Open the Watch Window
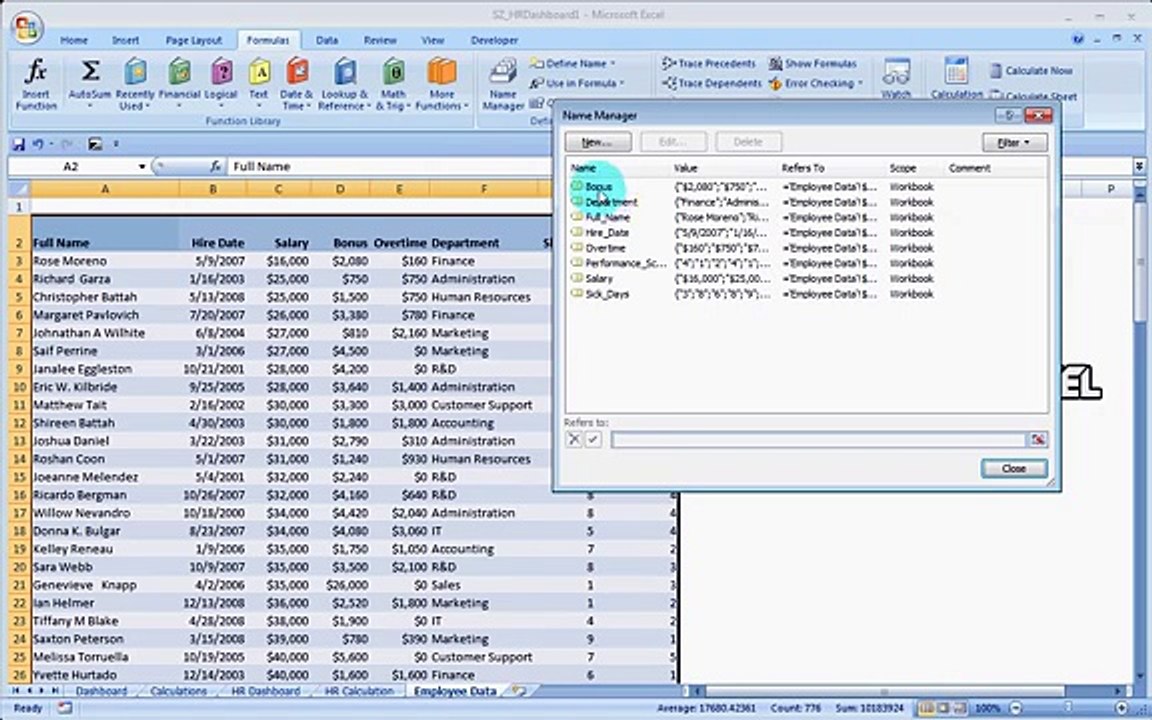Viewport: 1152px width, 720px height. pos(896,78)
